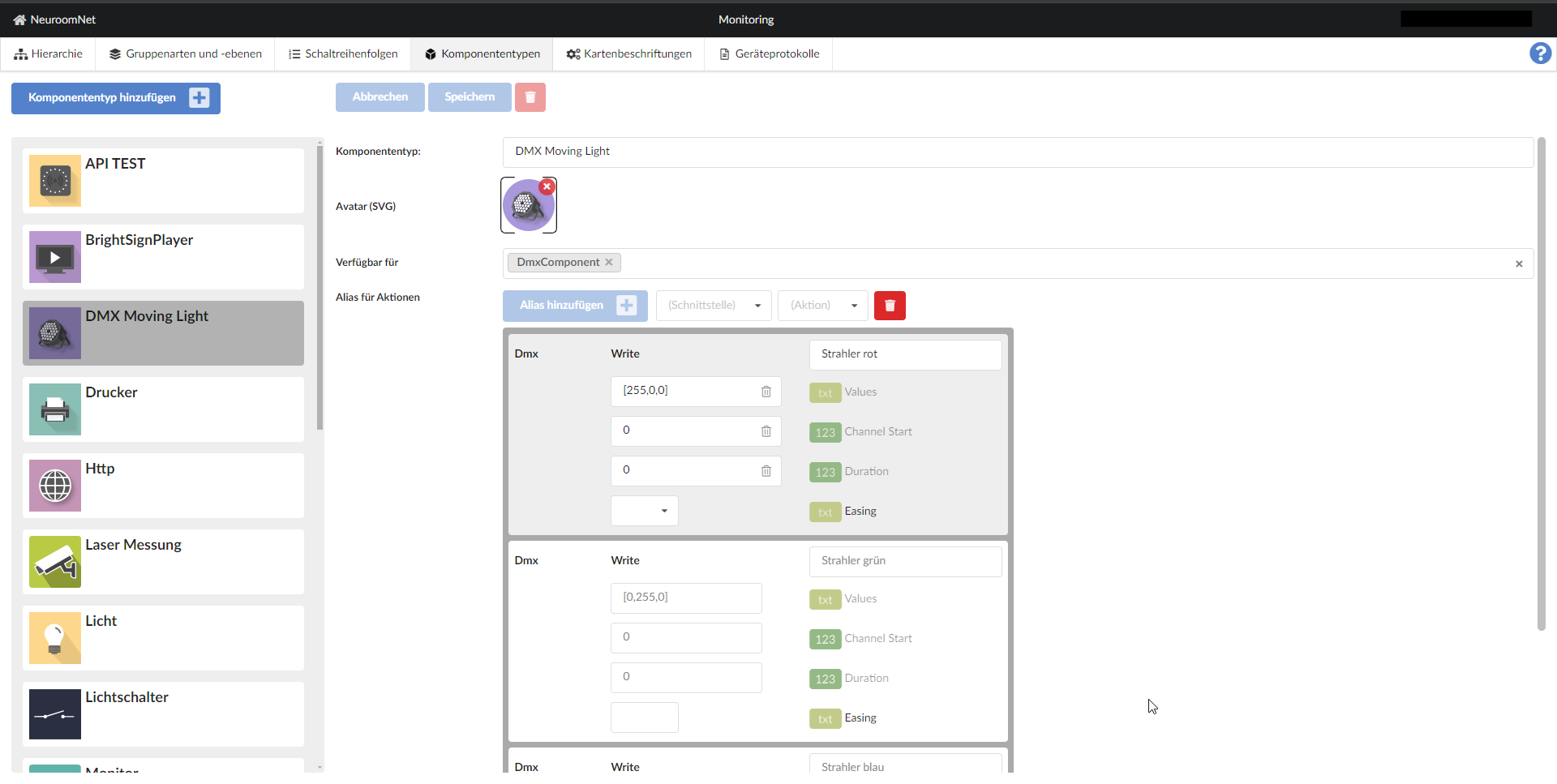Viewport: 1557px width, 784px height.
Task: Open the Schnittstelle dropdown
Action: tap(714, 306)
